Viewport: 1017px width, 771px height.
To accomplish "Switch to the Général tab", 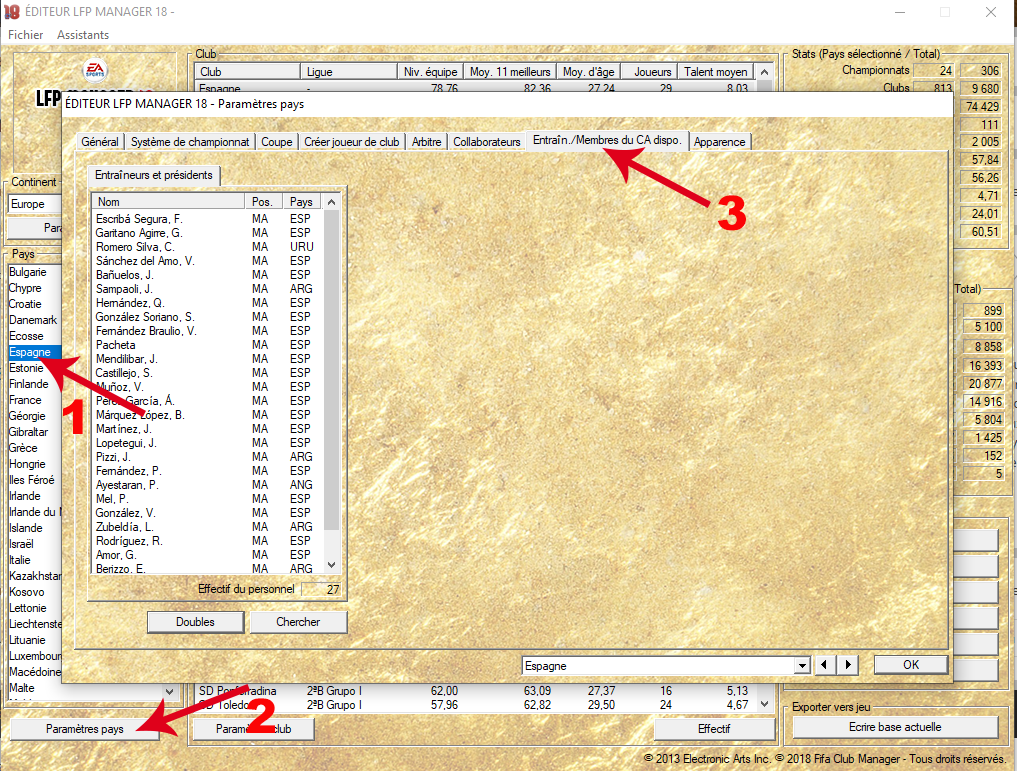I will pyautogui.click(x=100, y=142).
